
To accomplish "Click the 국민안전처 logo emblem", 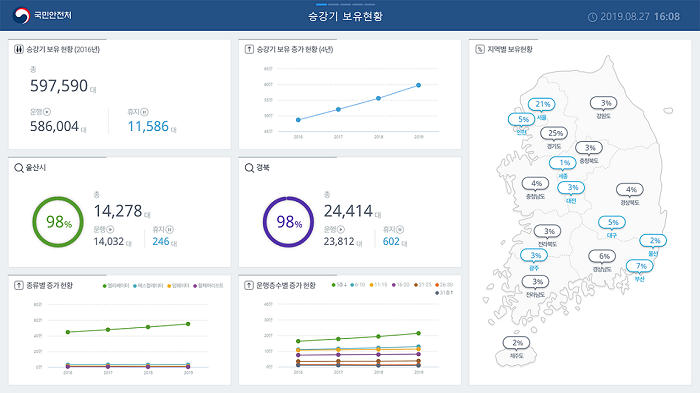I will point(21,16).
